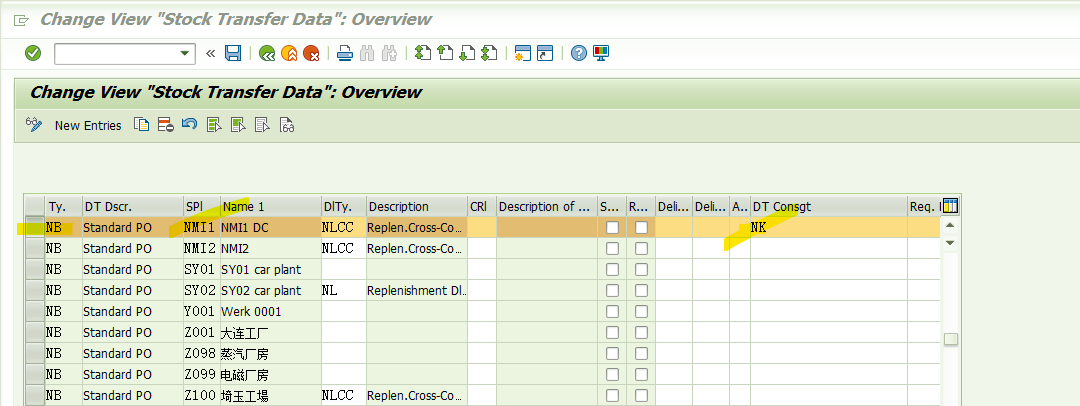The image size is (1080, 406).
Task: Click the Undo Change arrow icon
Action: [189, 125]
